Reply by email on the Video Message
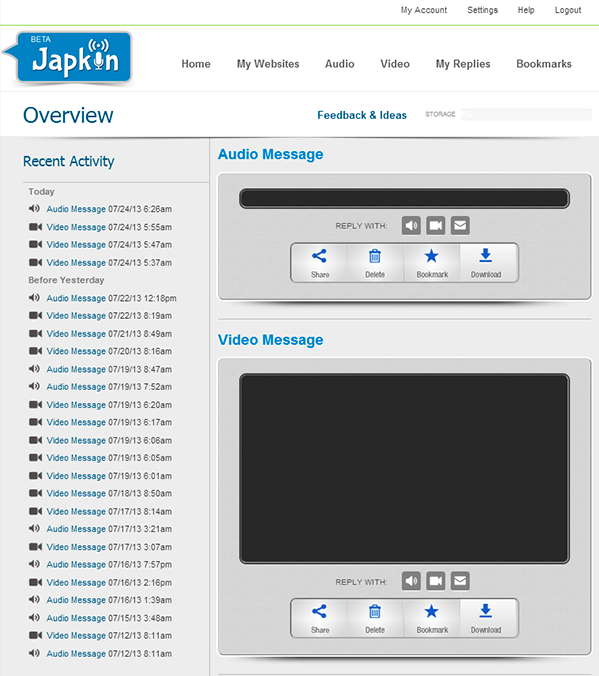 [x=460, y=581]
